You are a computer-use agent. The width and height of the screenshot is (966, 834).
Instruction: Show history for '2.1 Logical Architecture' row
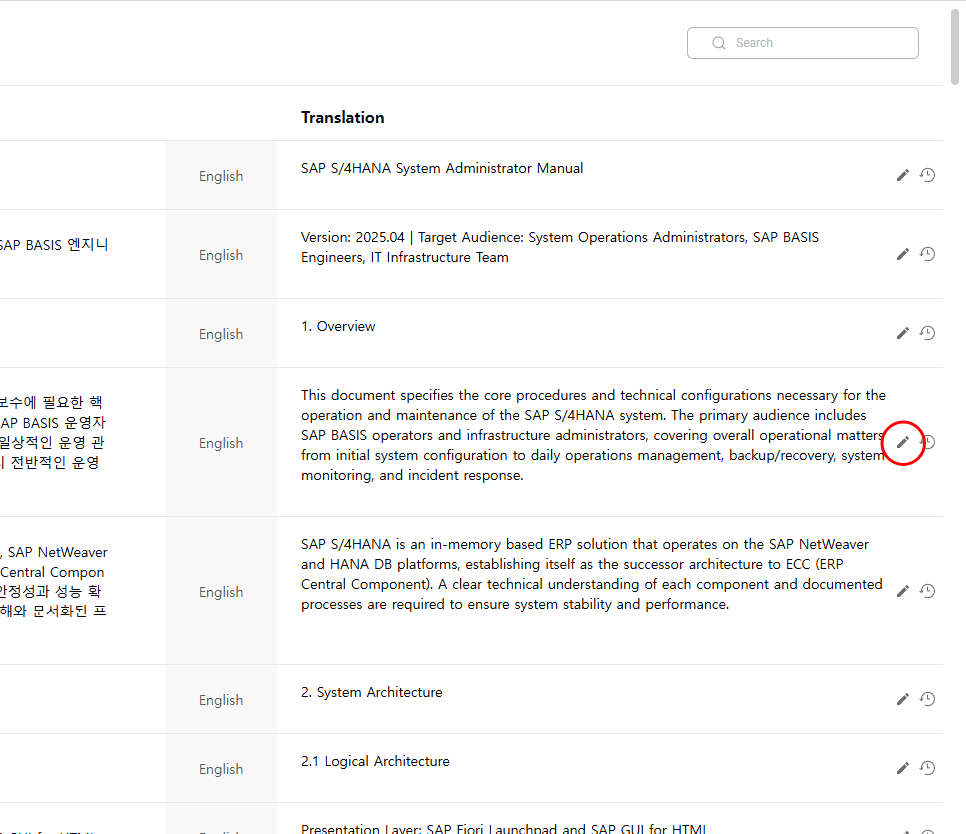pos(927,768)
